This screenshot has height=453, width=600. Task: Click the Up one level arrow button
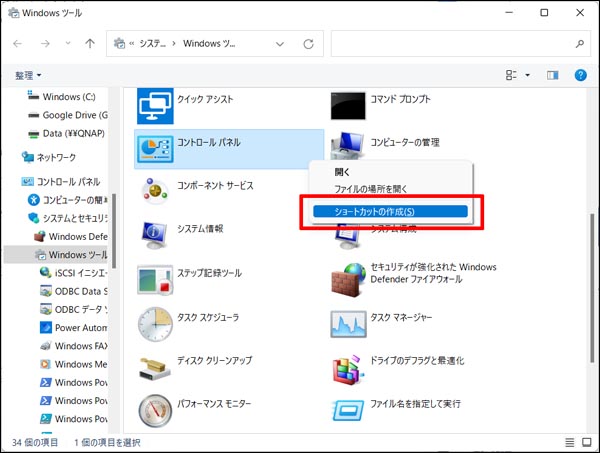click(x=90, y=44)
